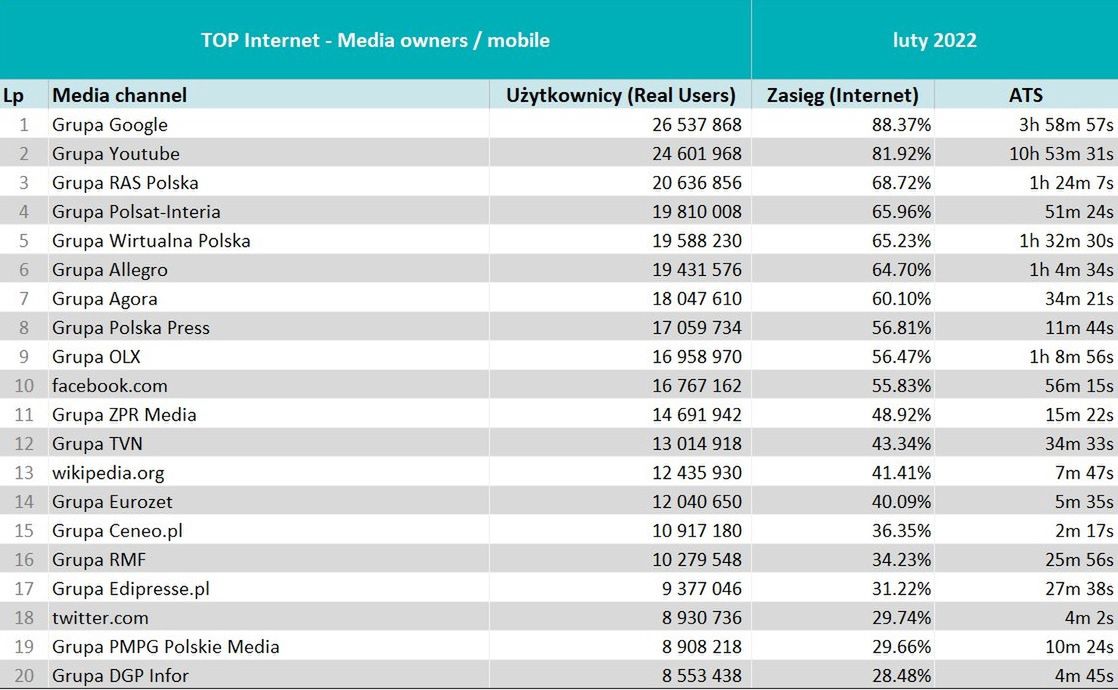Click the 'Użytkownicy (Real Users)' column header
The image size is (1118, 690).
pos(620,95)
